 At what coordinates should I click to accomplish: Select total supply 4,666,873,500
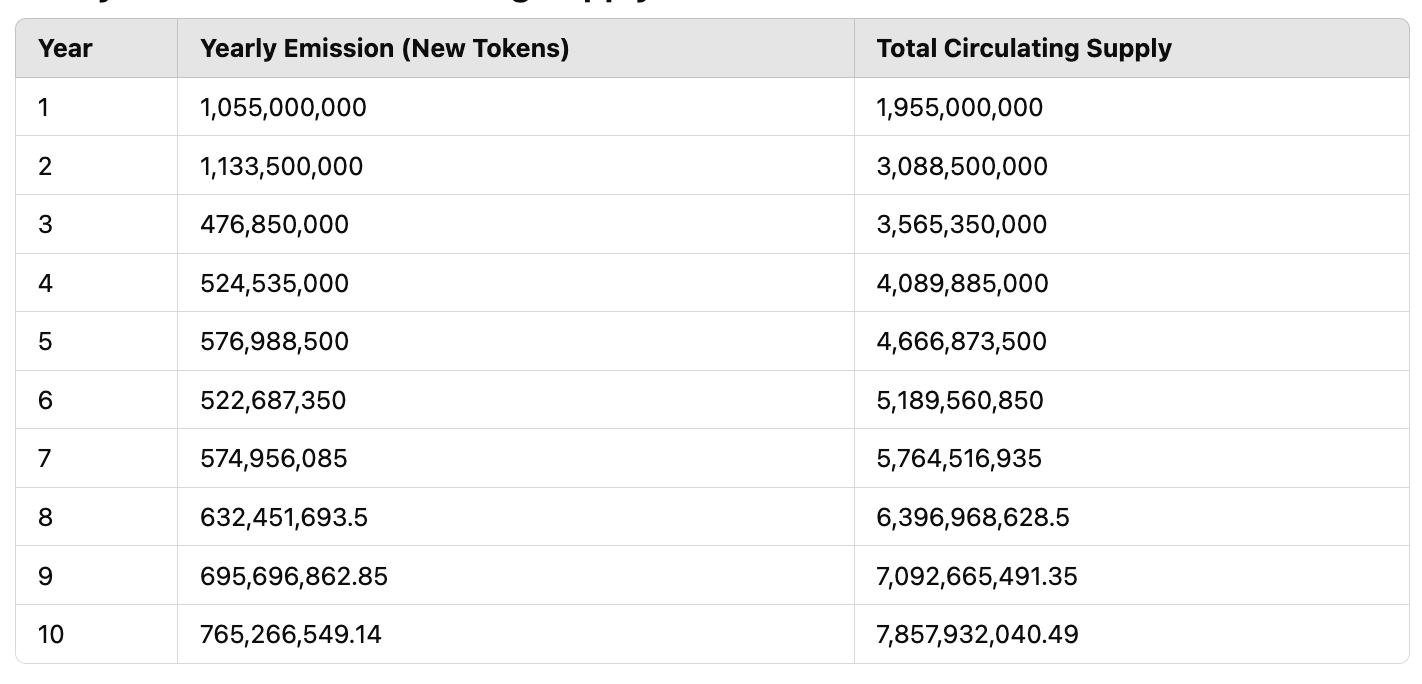pos(962,341)
